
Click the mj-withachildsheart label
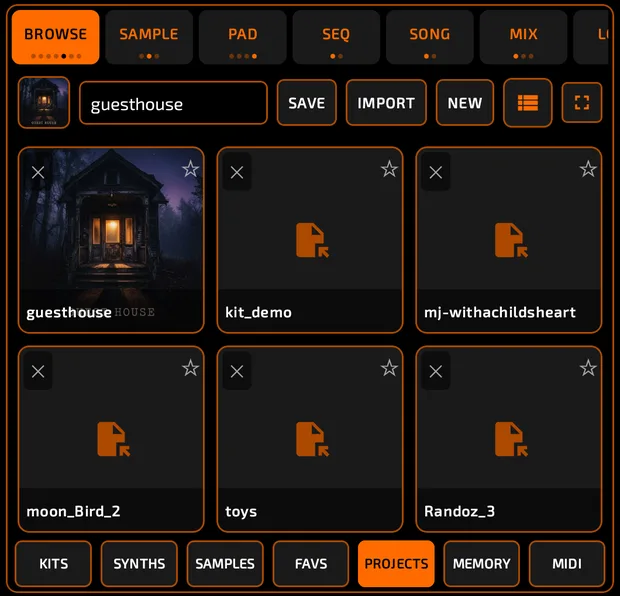pyautogui.click(x=500, y=312)
